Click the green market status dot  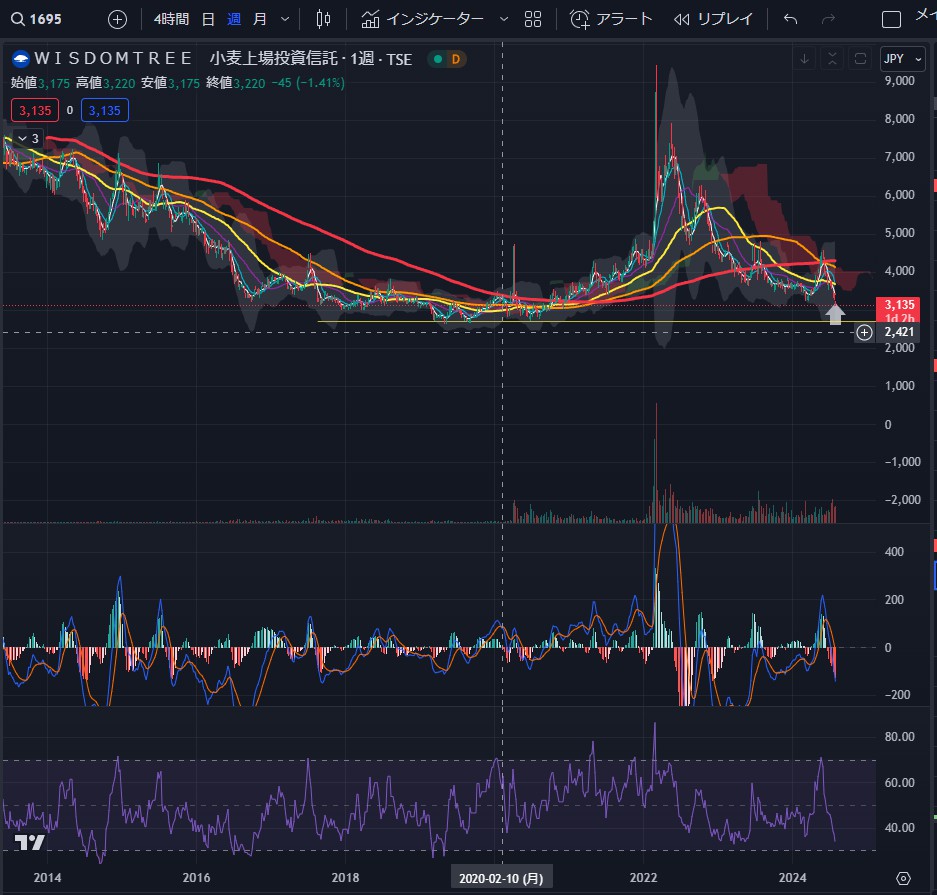438,59
